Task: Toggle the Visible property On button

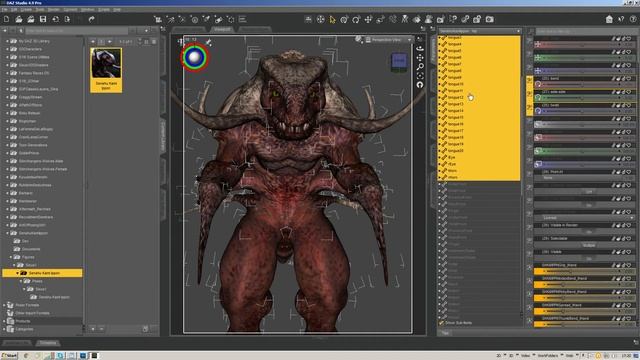Action: point(589,258)
